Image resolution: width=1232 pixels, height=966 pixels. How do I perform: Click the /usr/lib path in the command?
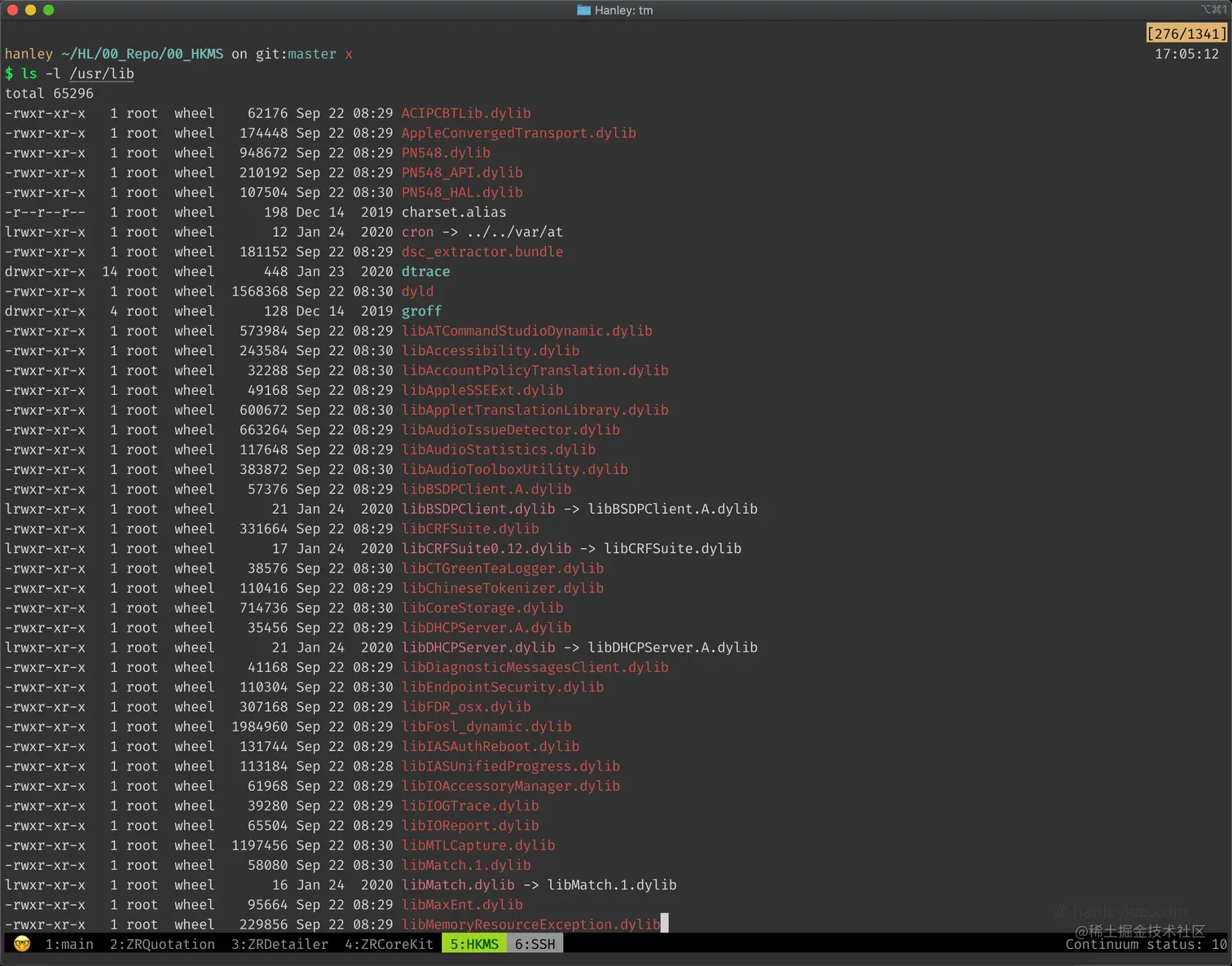click(x=102, y=73)
